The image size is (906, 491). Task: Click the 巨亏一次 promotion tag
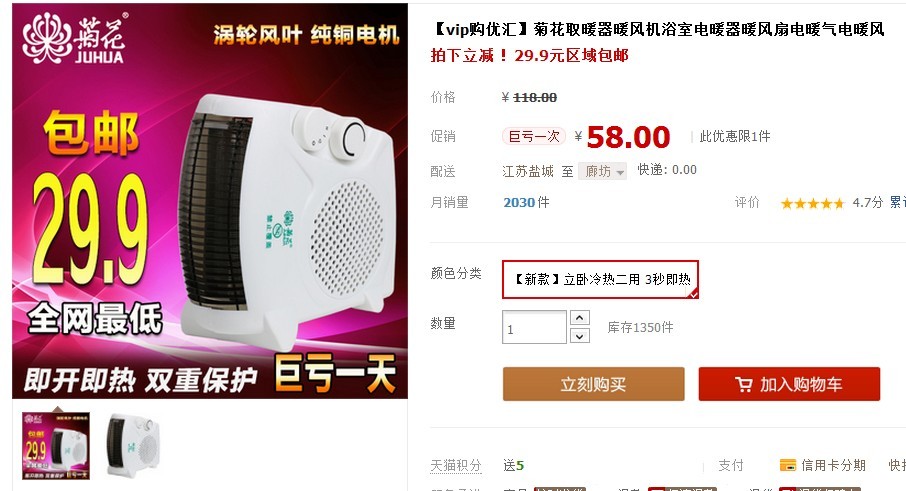coord(533,136)
